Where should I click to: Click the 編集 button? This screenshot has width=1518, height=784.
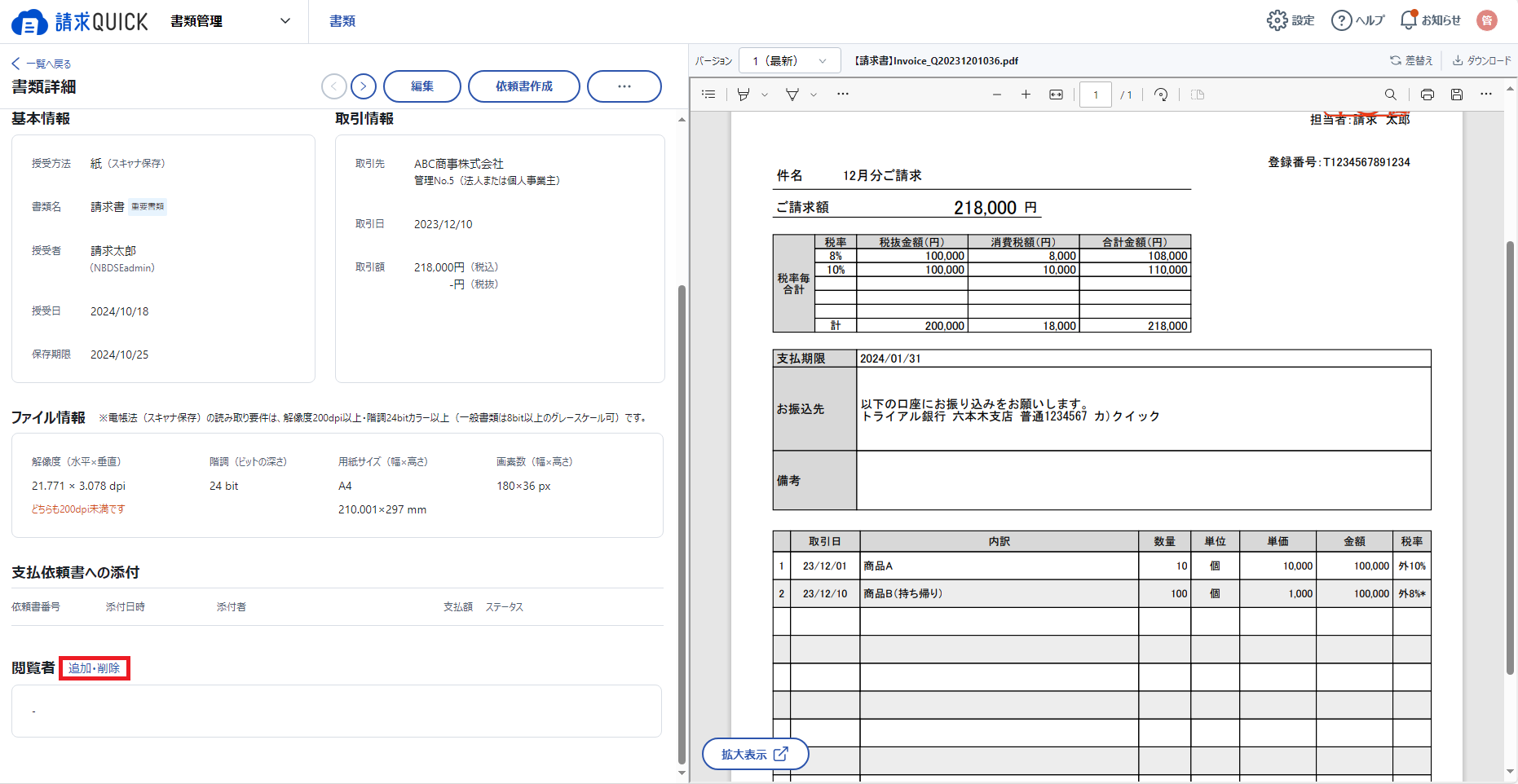(422, 86)
